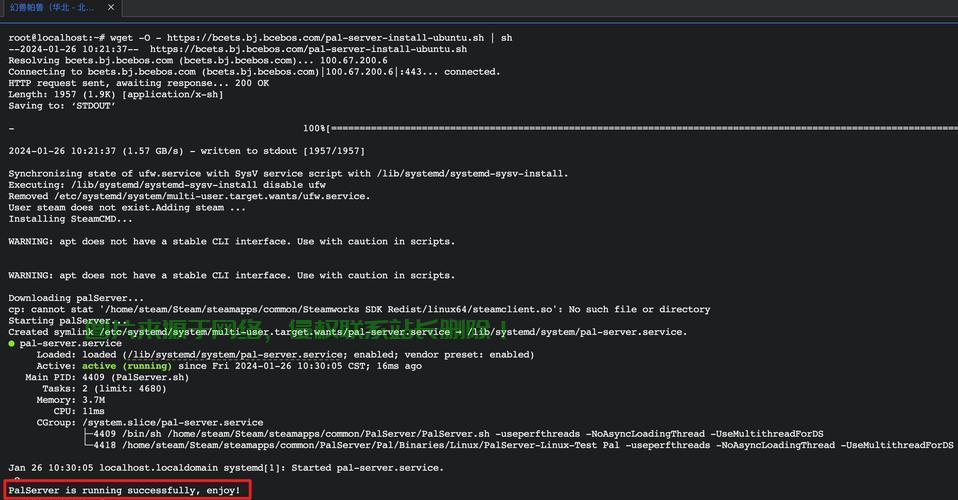Image resolution: width=958 pixels, height=500 pixels.
Task: Select the 幻兽帕鲁 (华北 - 北... terminal tab
Action: tap(53, 7)
